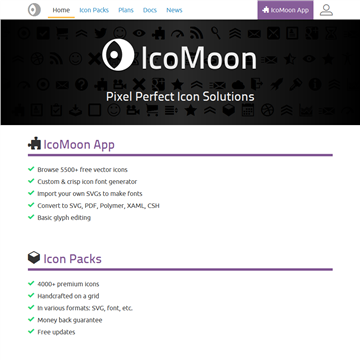Click the checkmark beside Money back guarantee
Image resolution: width=360 pixels, height=360 pixels.
point(31,319)
